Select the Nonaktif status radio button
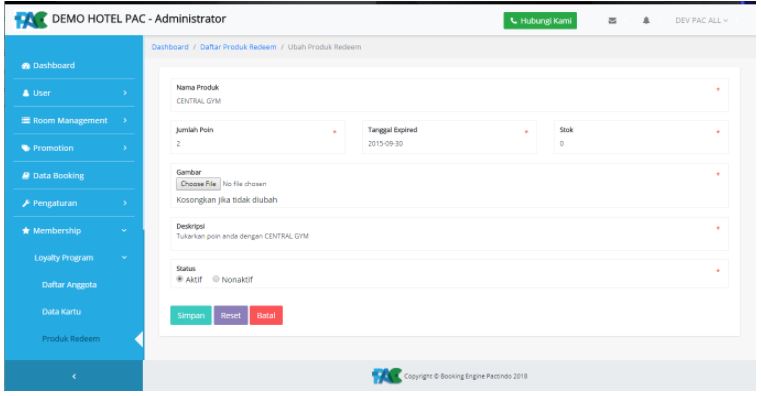Screen dimensions: 761x396 216,279
